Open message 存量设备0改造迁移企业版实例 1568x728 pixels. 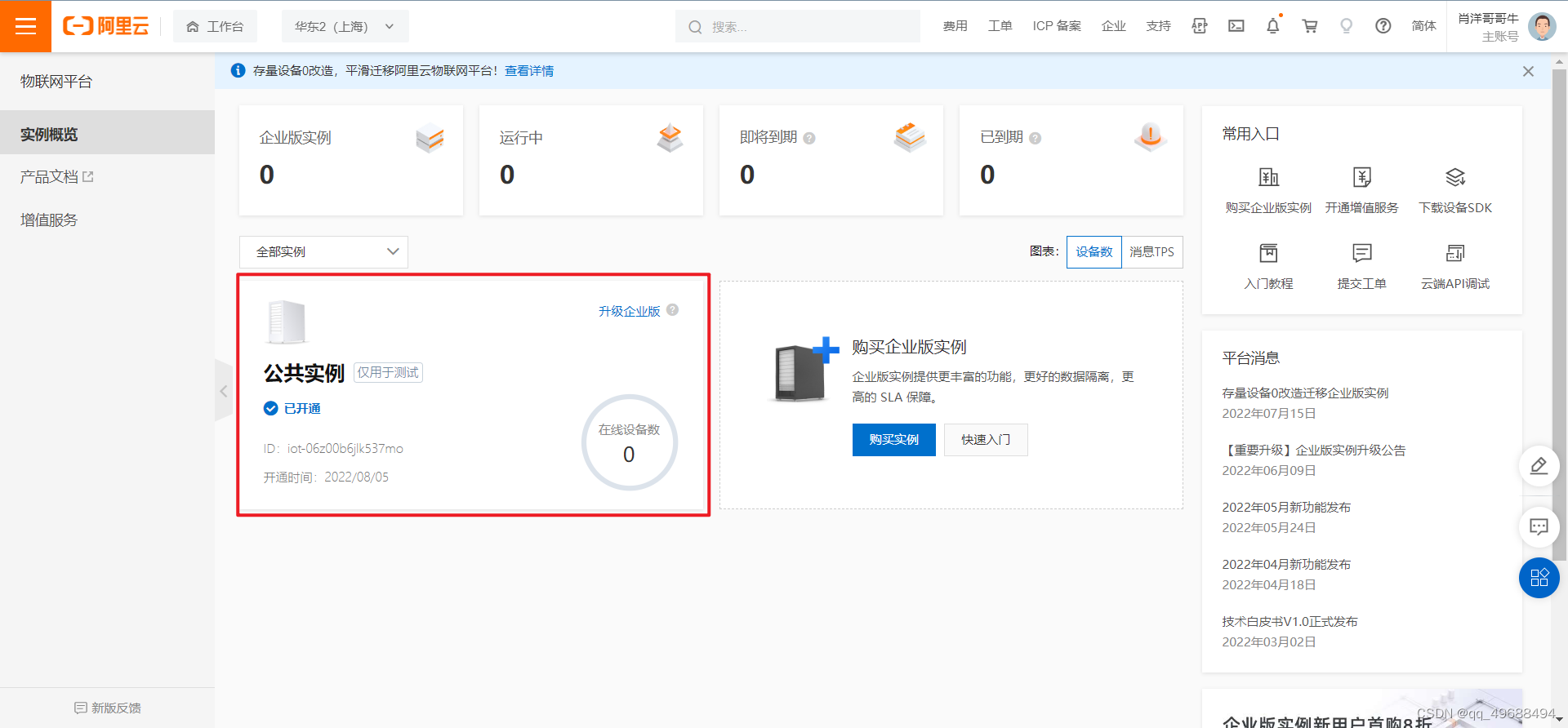tap(1305, 393)
